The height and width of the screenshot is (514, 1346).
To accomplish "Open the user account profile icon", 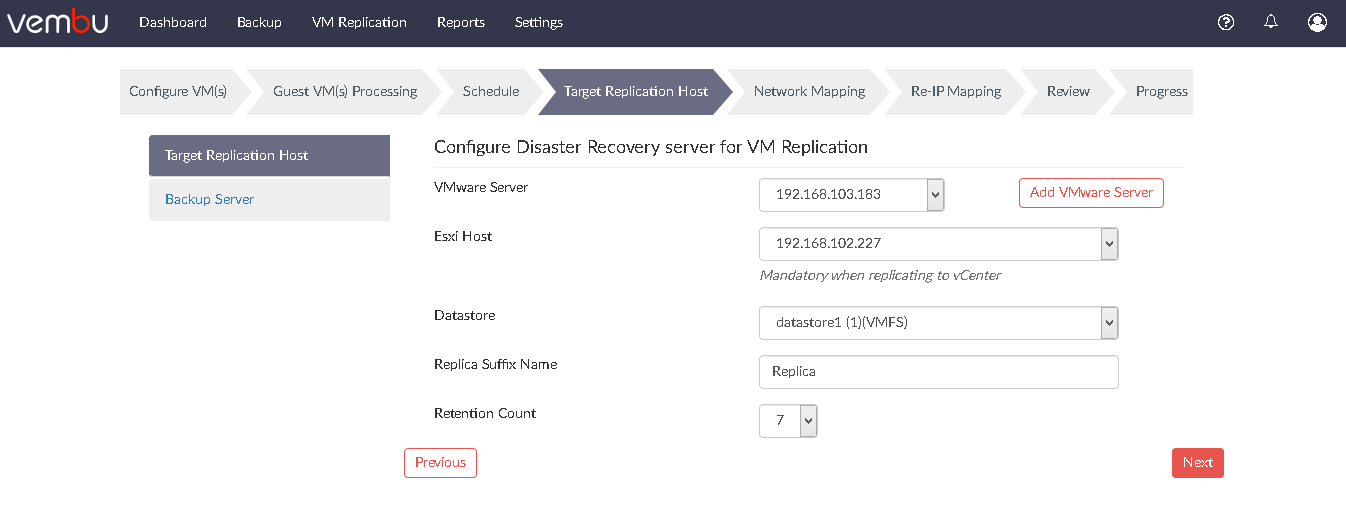I will point(1317,22).
